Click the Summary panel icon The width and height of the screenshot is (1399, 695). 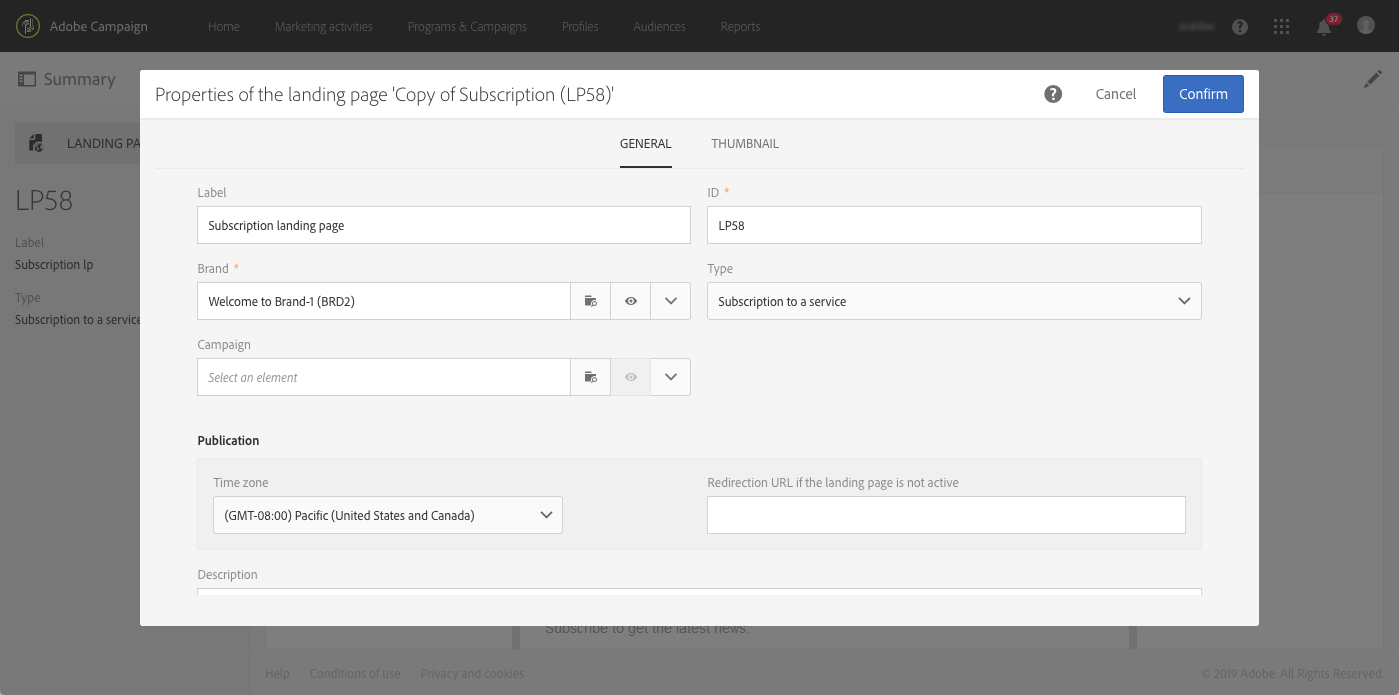pyautogui.click(x=27, y=79)
